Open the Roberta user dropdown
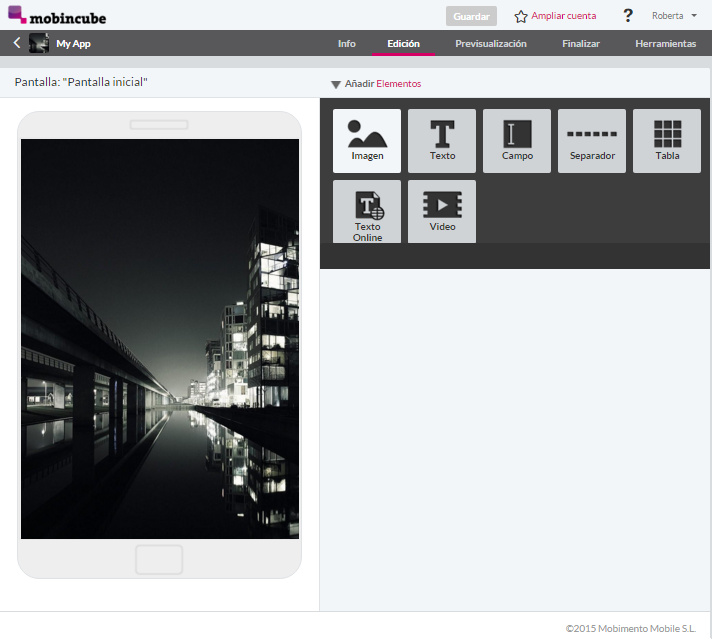712x639 pixels. point(674,16)
